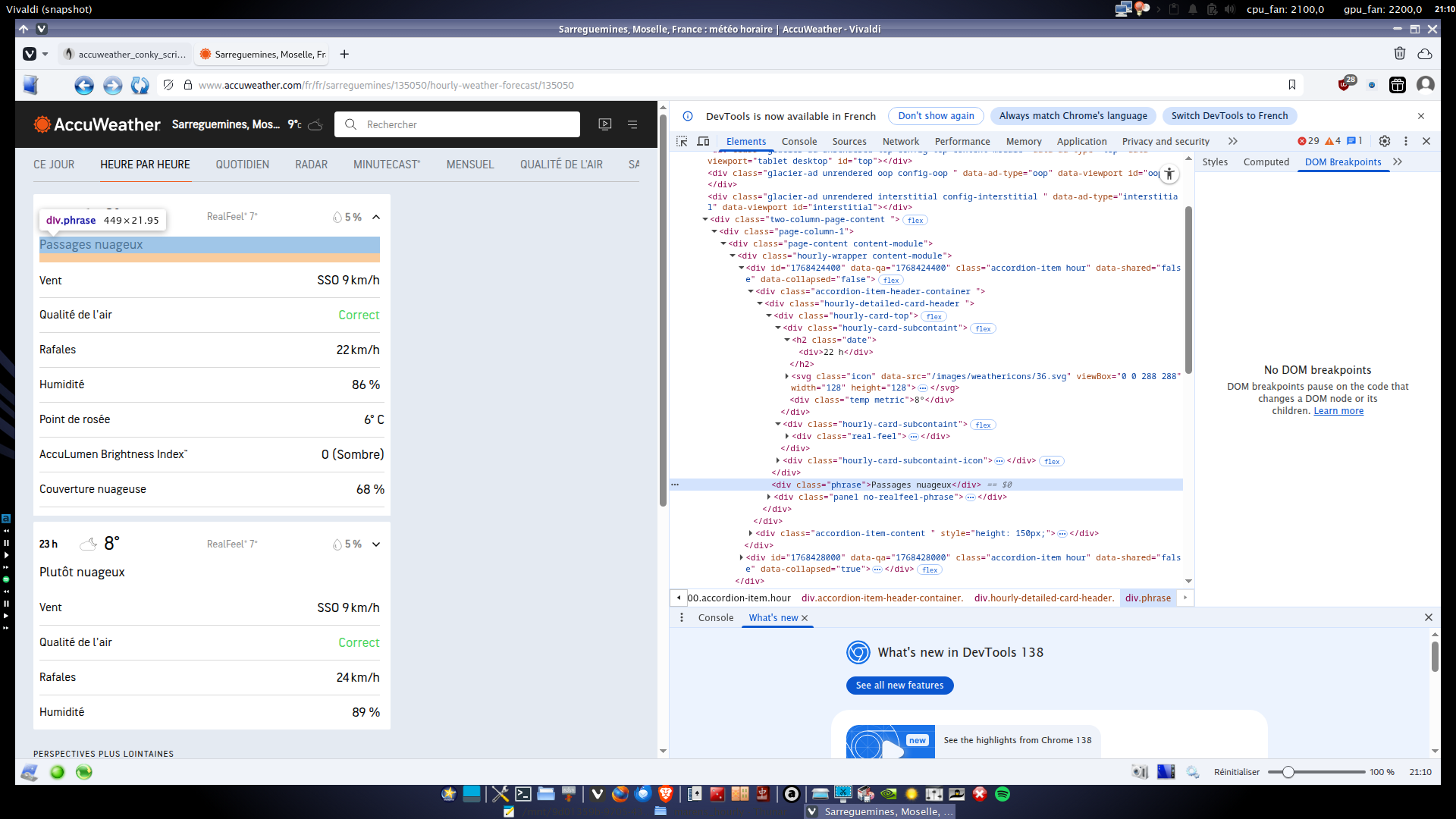The image size is (1456, 819).
Task: Click the DevTools inspect element picker icon
Action: point(682,141)
